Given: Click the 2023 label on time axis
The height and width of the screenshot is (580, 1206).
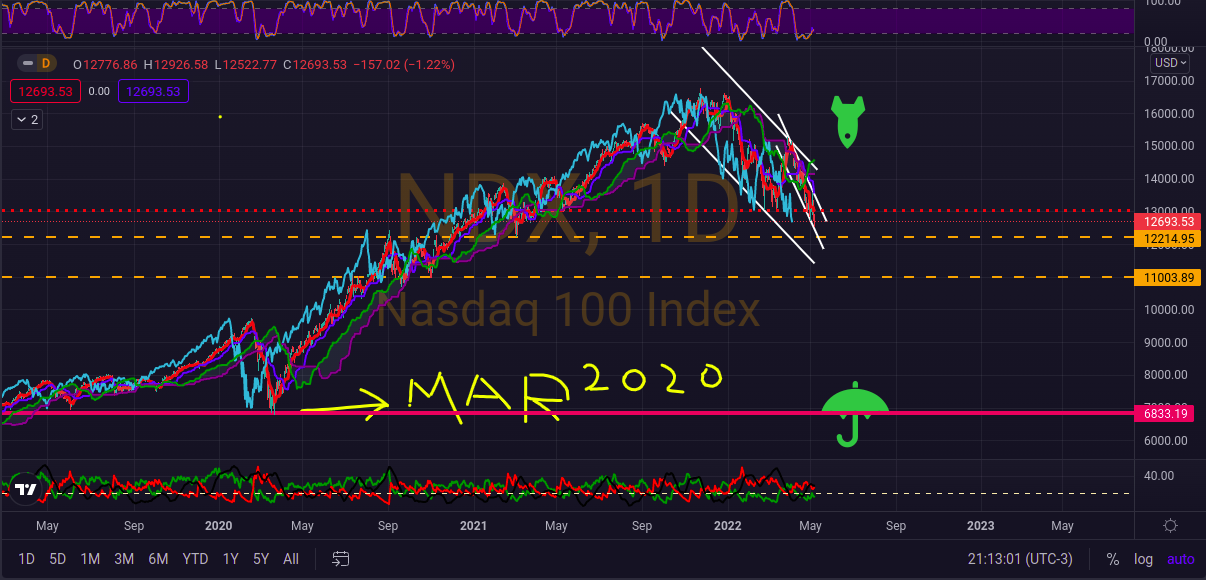Looking at the screenshot, I should 980,525.
